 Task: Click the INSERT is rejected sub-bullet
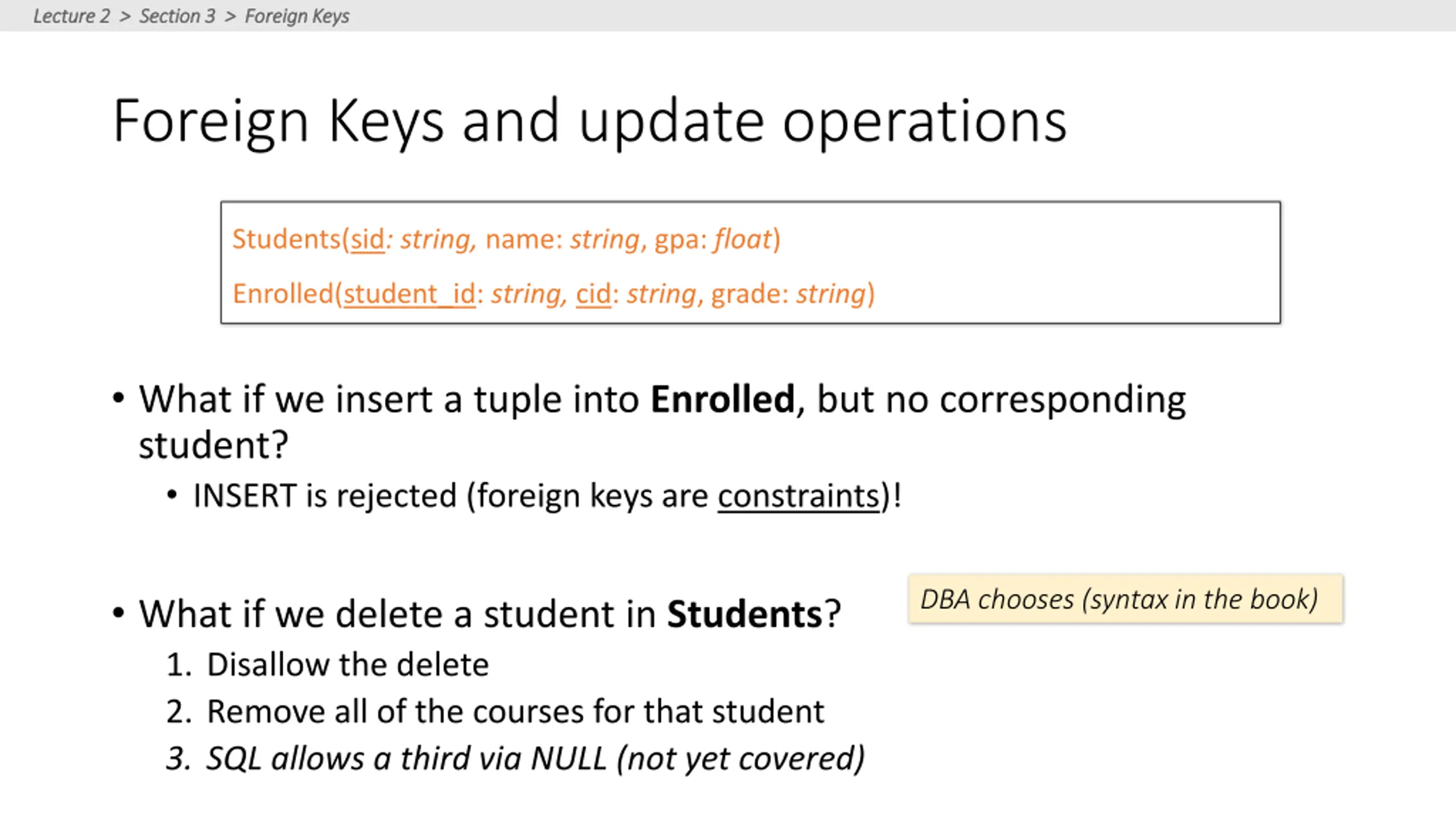point(547,497)
